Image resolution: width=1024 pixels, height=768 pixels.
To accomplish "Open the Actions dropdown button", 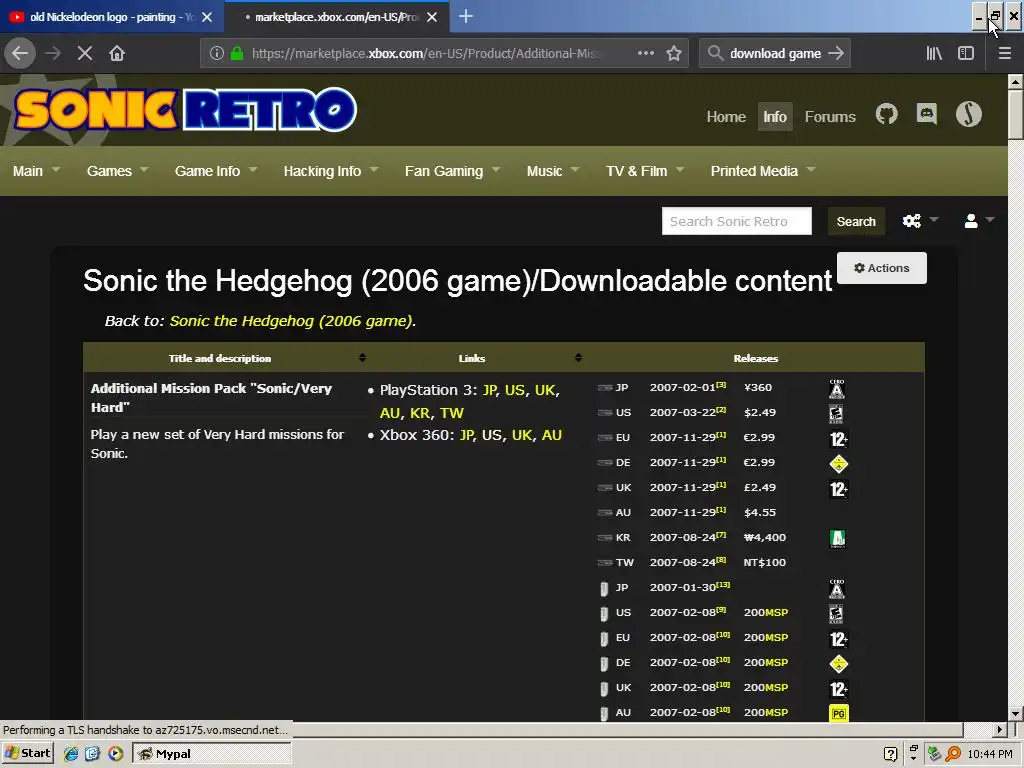I will click(881, 268).
